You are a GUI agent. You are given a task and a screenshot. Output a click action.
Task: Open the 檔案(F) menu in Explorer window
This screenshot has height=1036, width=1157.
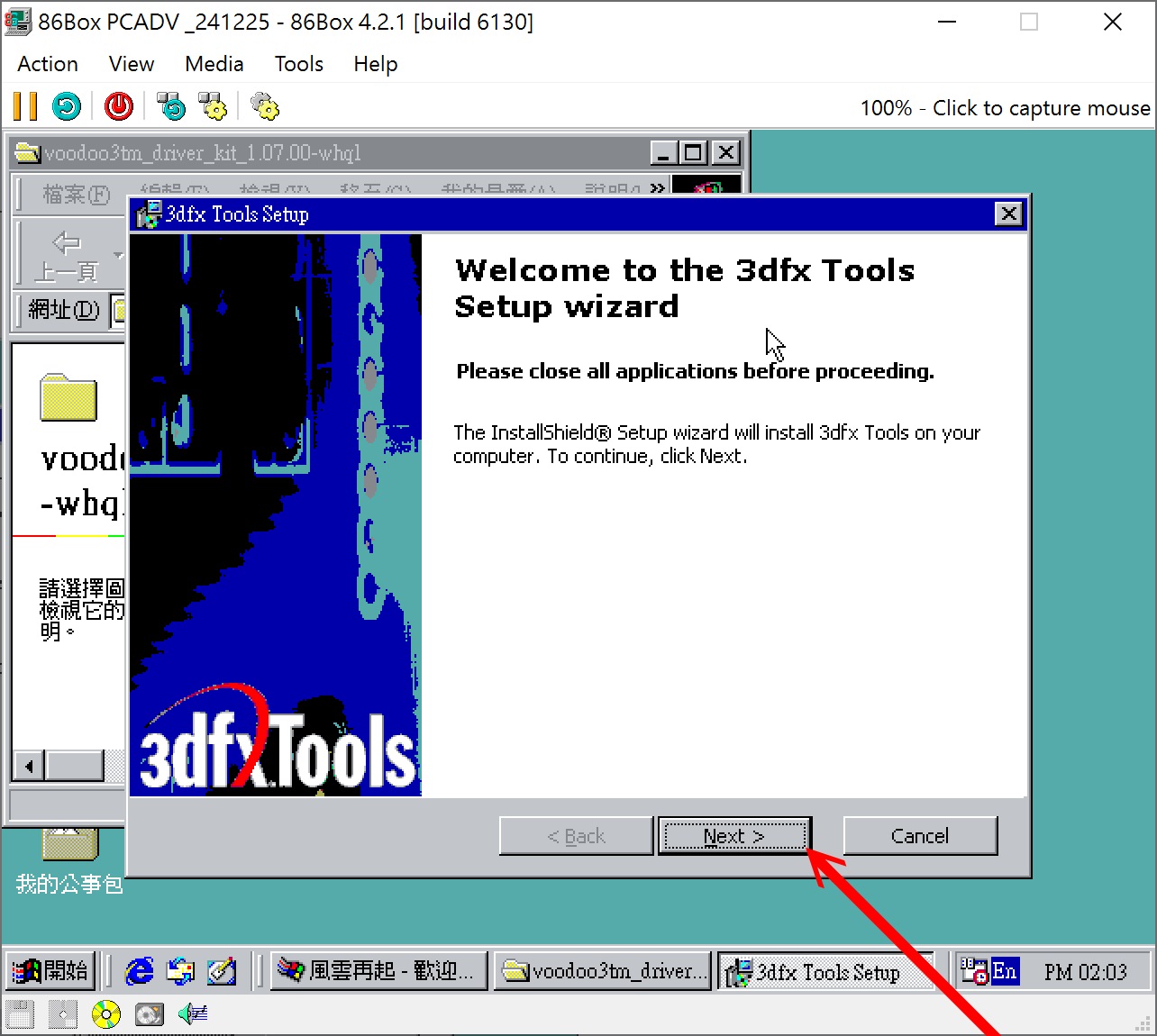click(76, 194)
